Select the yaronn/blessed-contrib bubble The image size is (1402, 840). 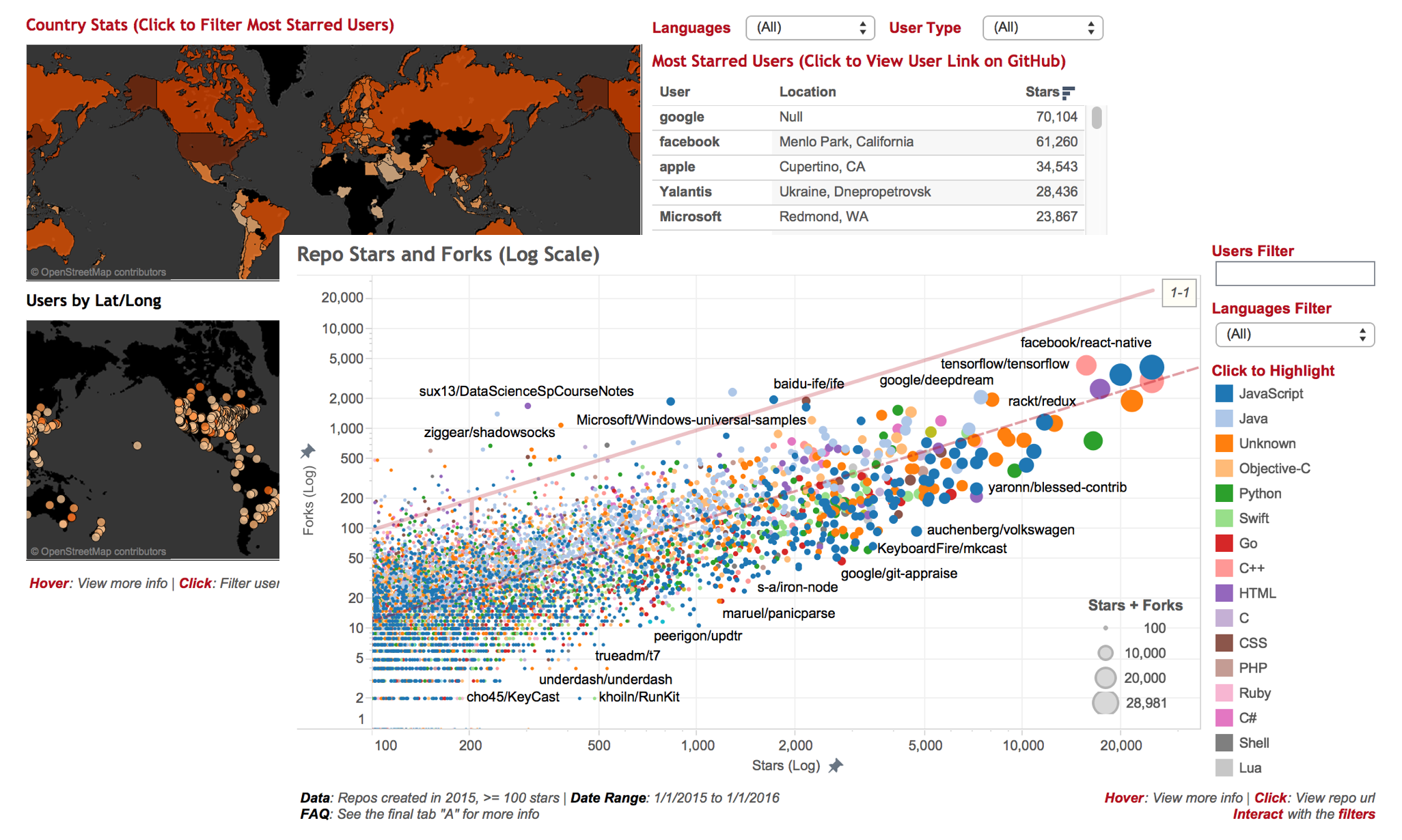(976, 488)
